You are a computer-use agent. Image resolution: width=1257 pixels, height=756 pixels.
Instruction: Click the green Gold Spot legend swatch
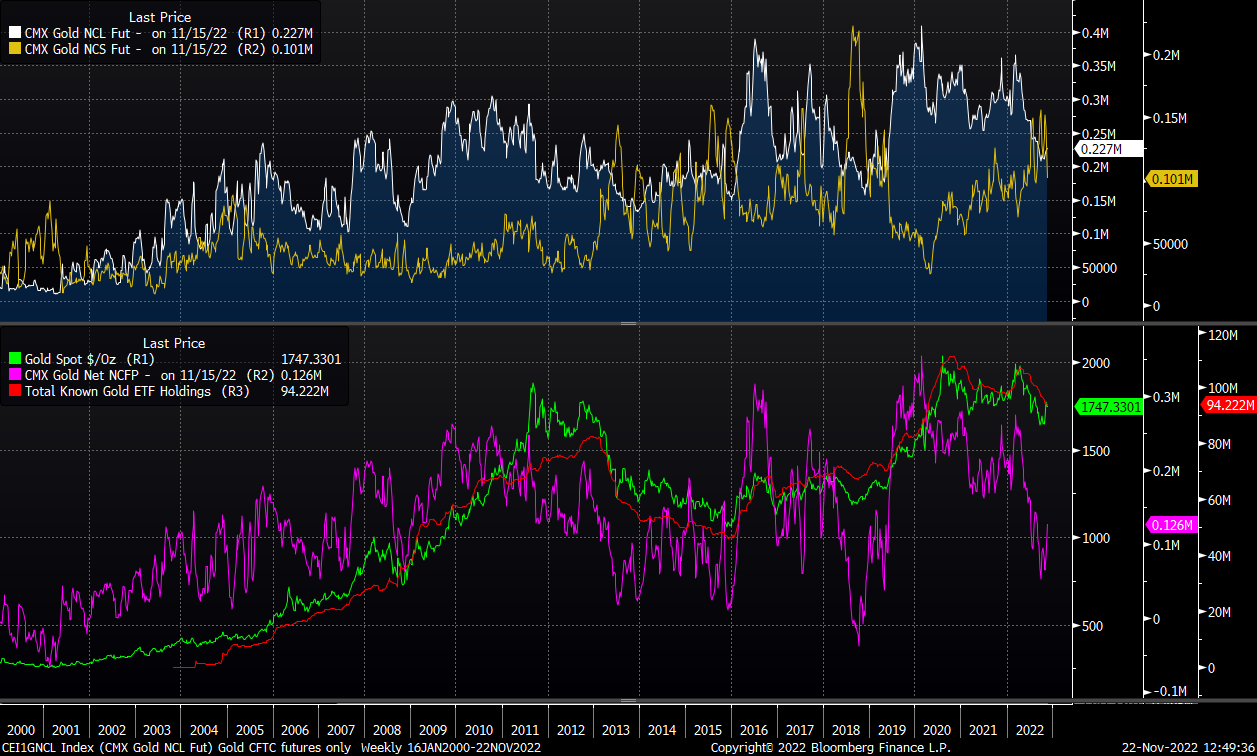14,359
